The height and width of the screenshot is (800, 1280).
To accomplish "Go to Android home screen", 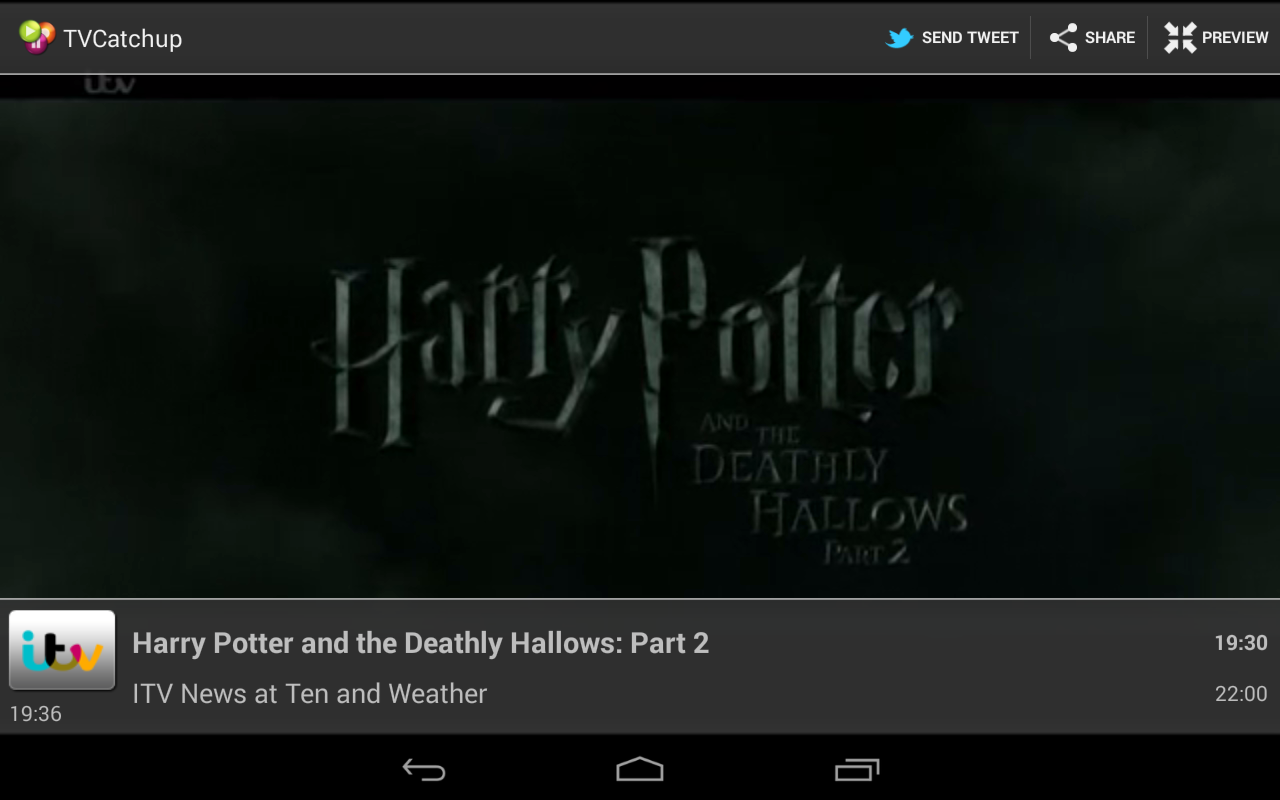I will click(640, 769).
